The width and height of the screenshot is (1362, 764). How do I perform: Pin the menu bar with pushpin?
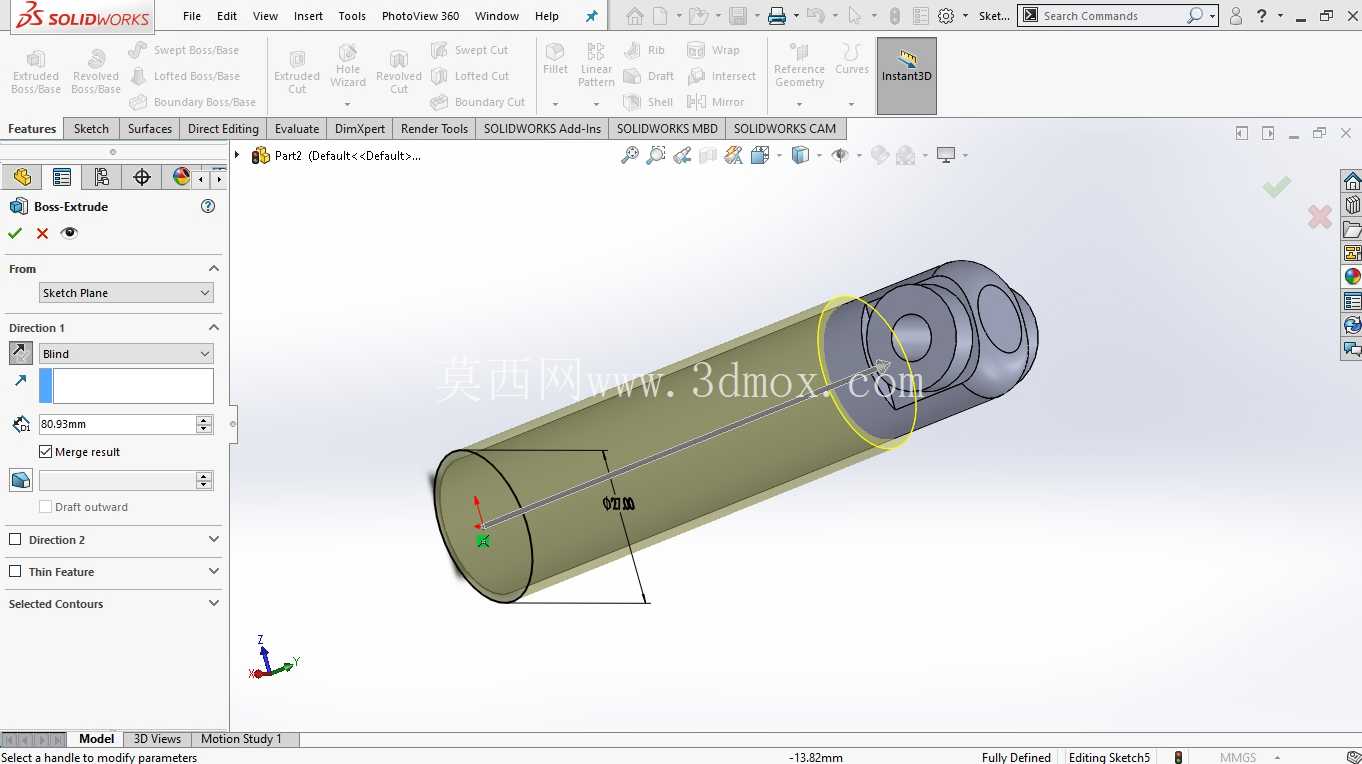(591, 16)
